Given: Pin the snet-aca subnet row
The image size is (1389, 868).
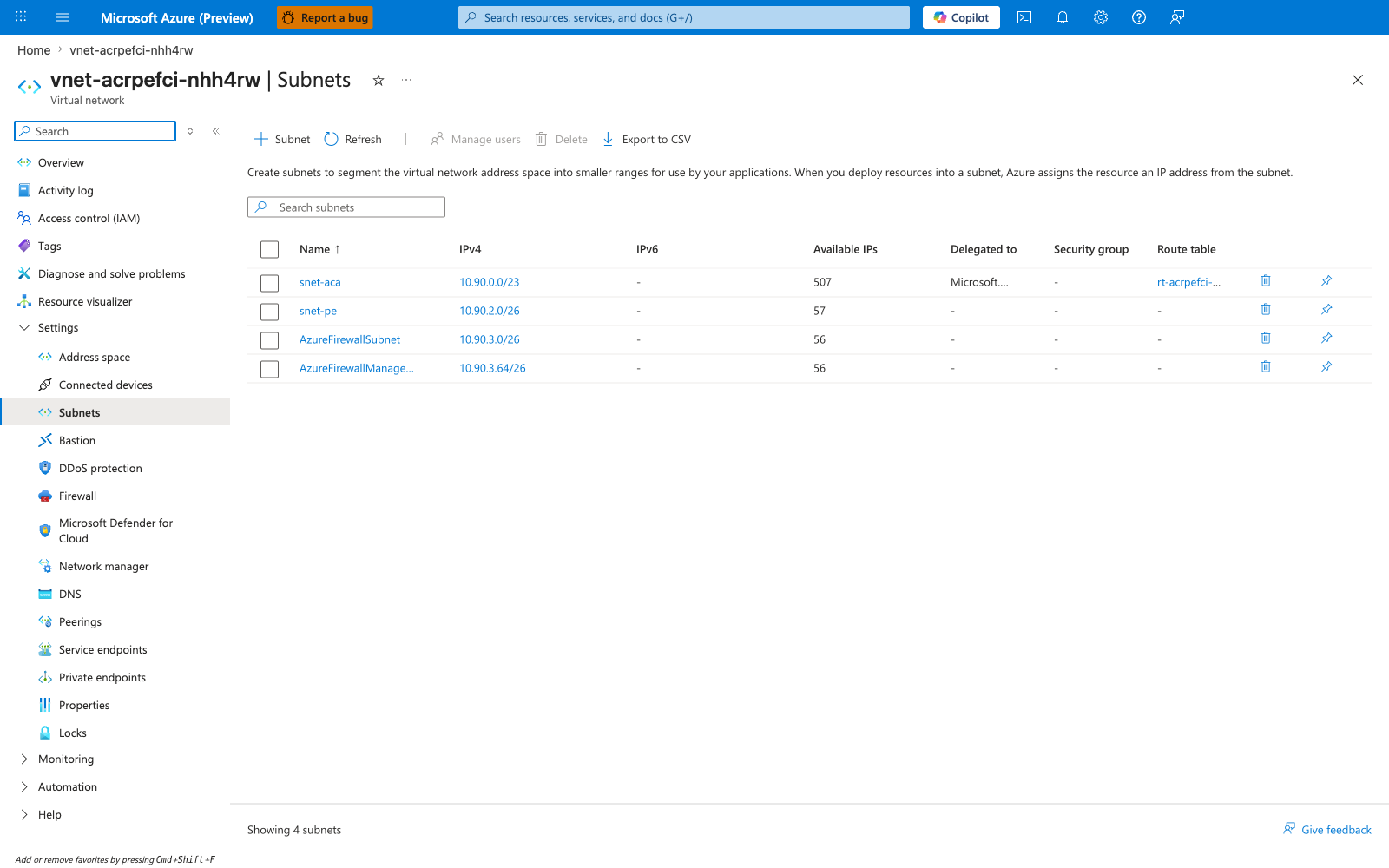Looking at the screenshot, I should pyautogui.click(x=1326, y=280).
